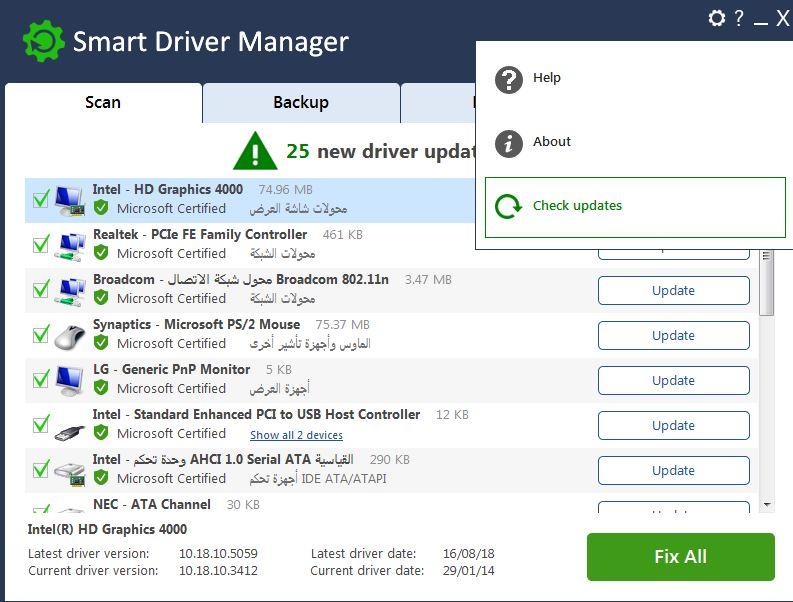Update the USB Host Controller driver
The image size is (793, 602).
pyautogui.click(x=674, y=425)
